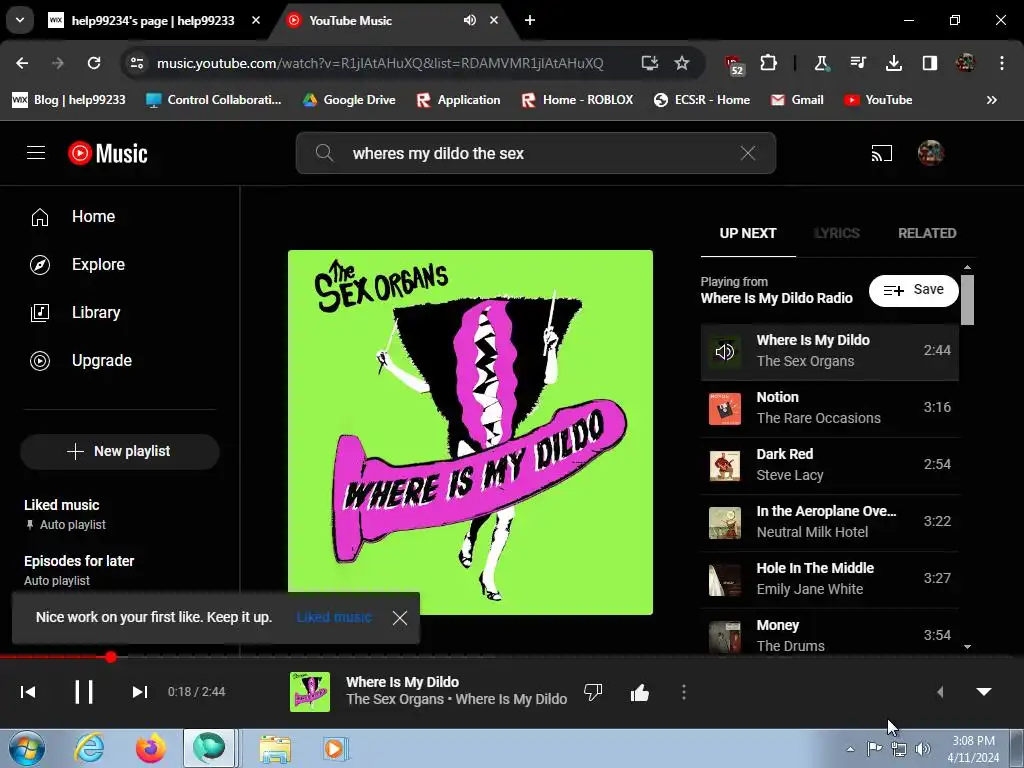Viewport: 1024px width, 768px height.
Task: Open the Google Drive bookmark
Action: point(349,100)
